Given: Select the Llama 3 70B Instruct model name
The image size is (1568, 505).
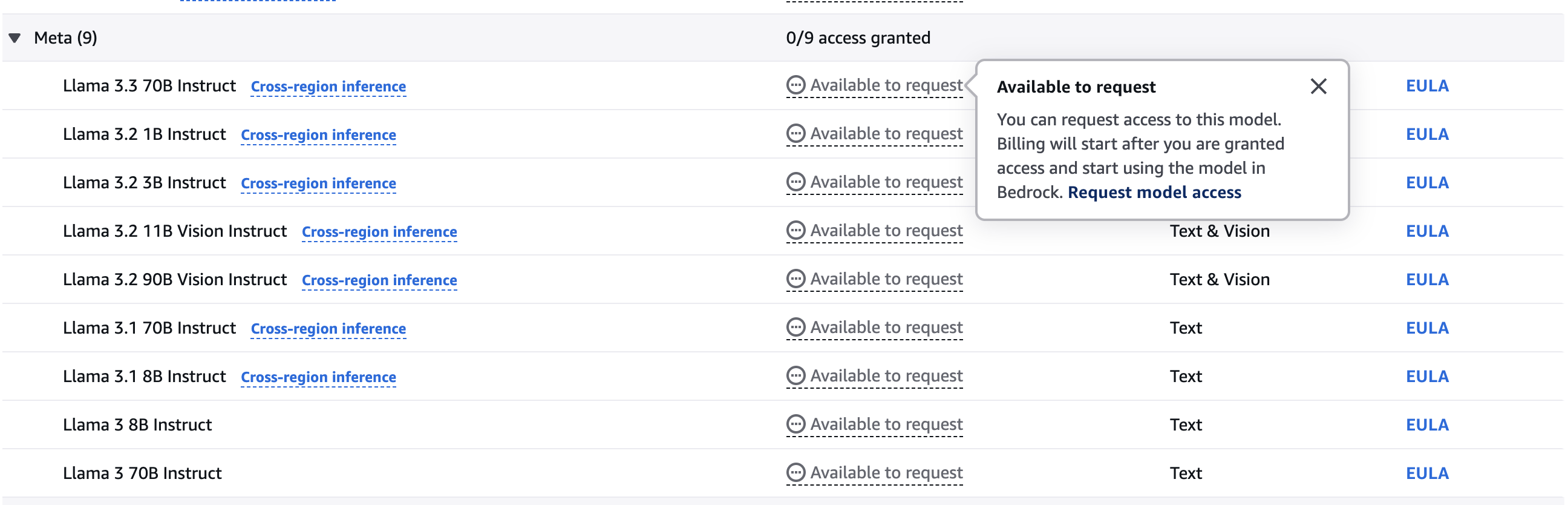Looking at the screenshot, I should (x=142, y=474).
